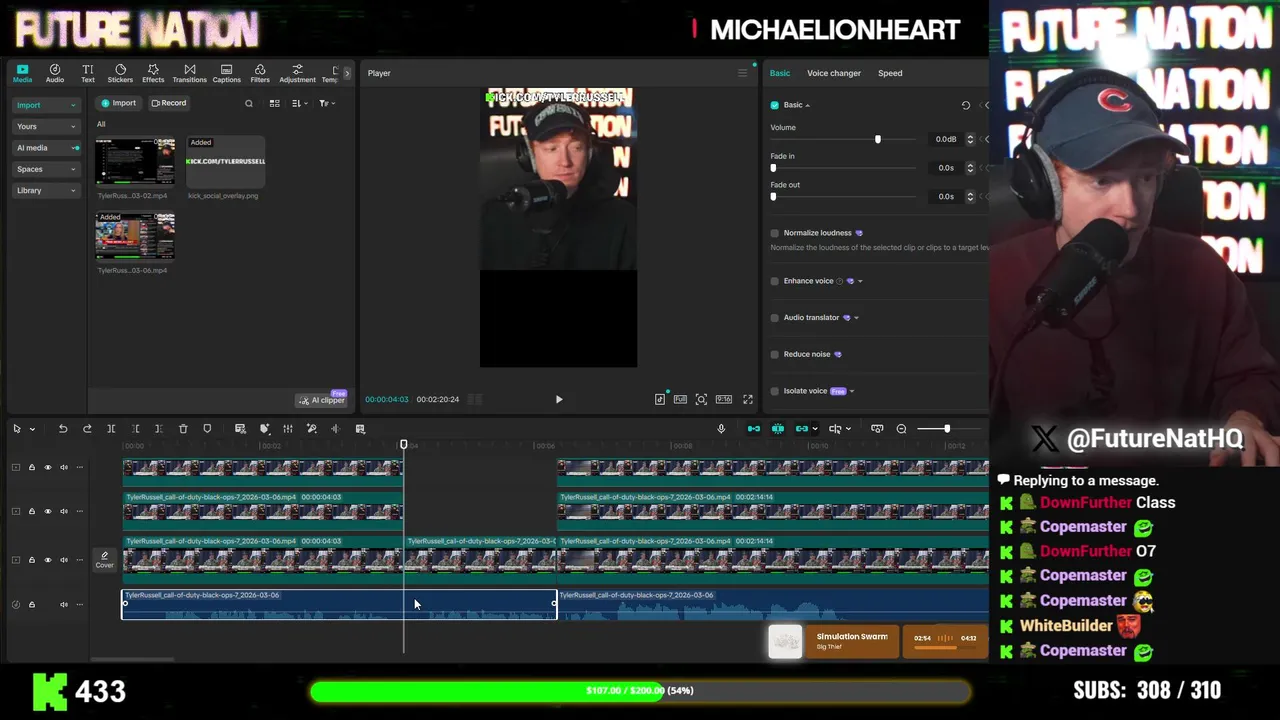Click the AI clipper button
Image resolution: width=1280 pixels, height=720 pixels.
click(321, 400)
